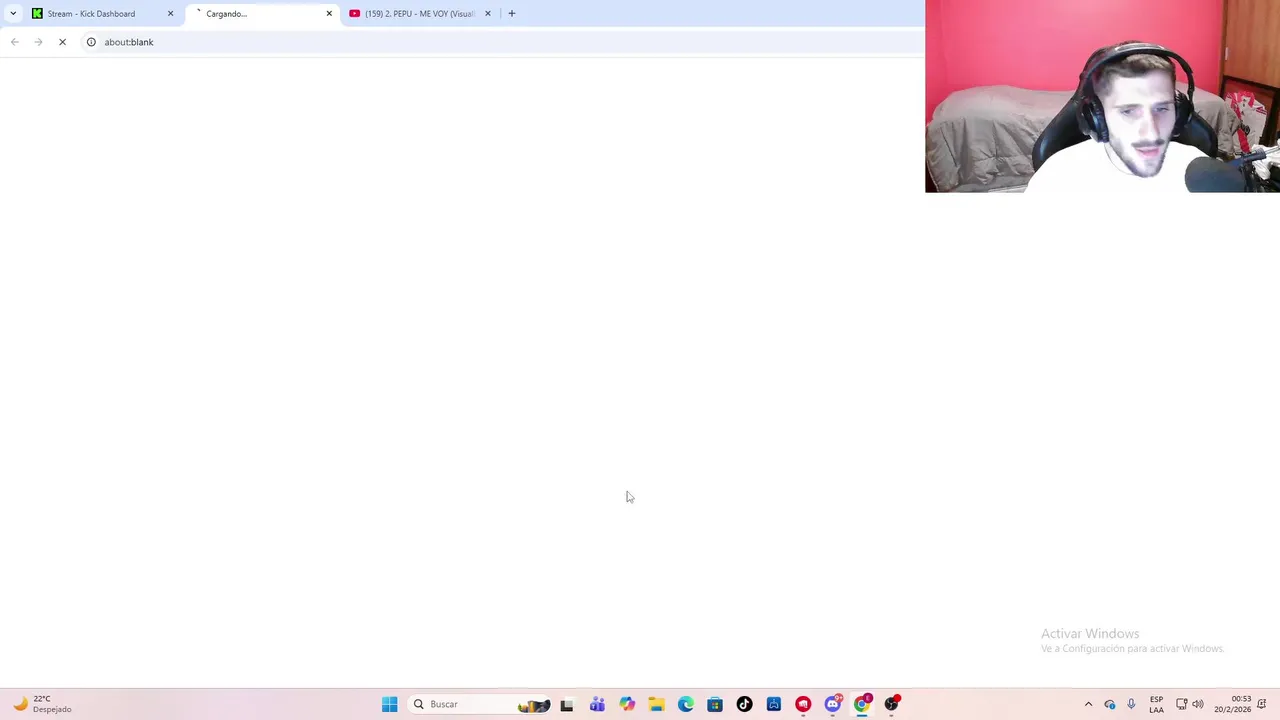Open the volume speaker tray icon
Image resolution: width=1280 pixels, height=720 pixels.
point(1198,704)
